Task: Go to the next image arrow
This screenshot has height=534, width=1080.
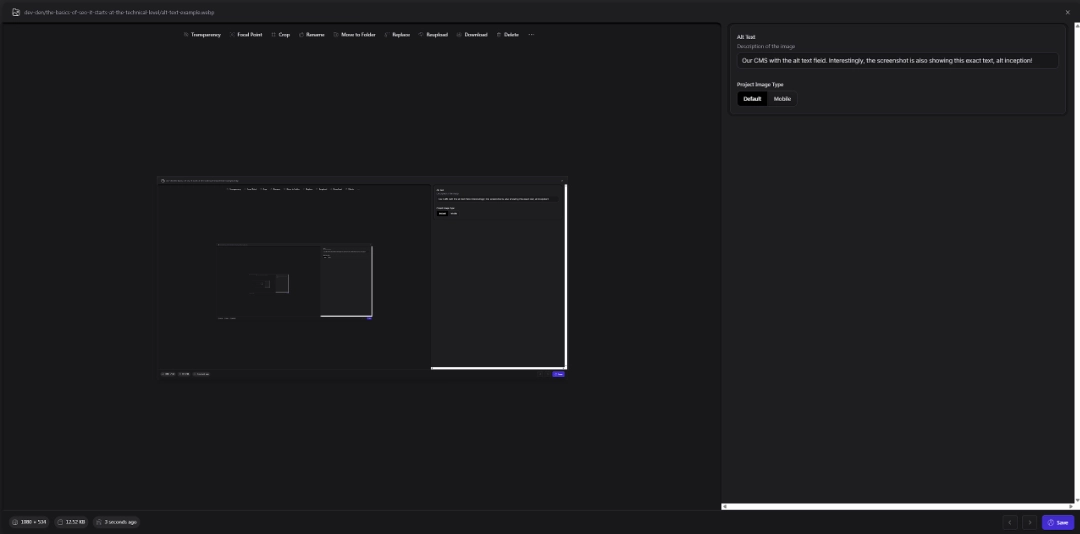Action: pyautogui.click(x=1029, y=522)
